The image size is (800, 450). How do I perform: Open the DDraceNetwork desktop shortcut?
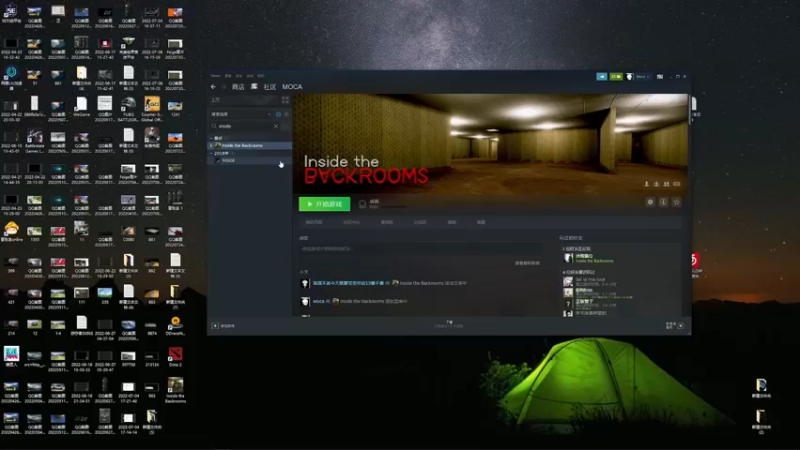tap(175, 326)
